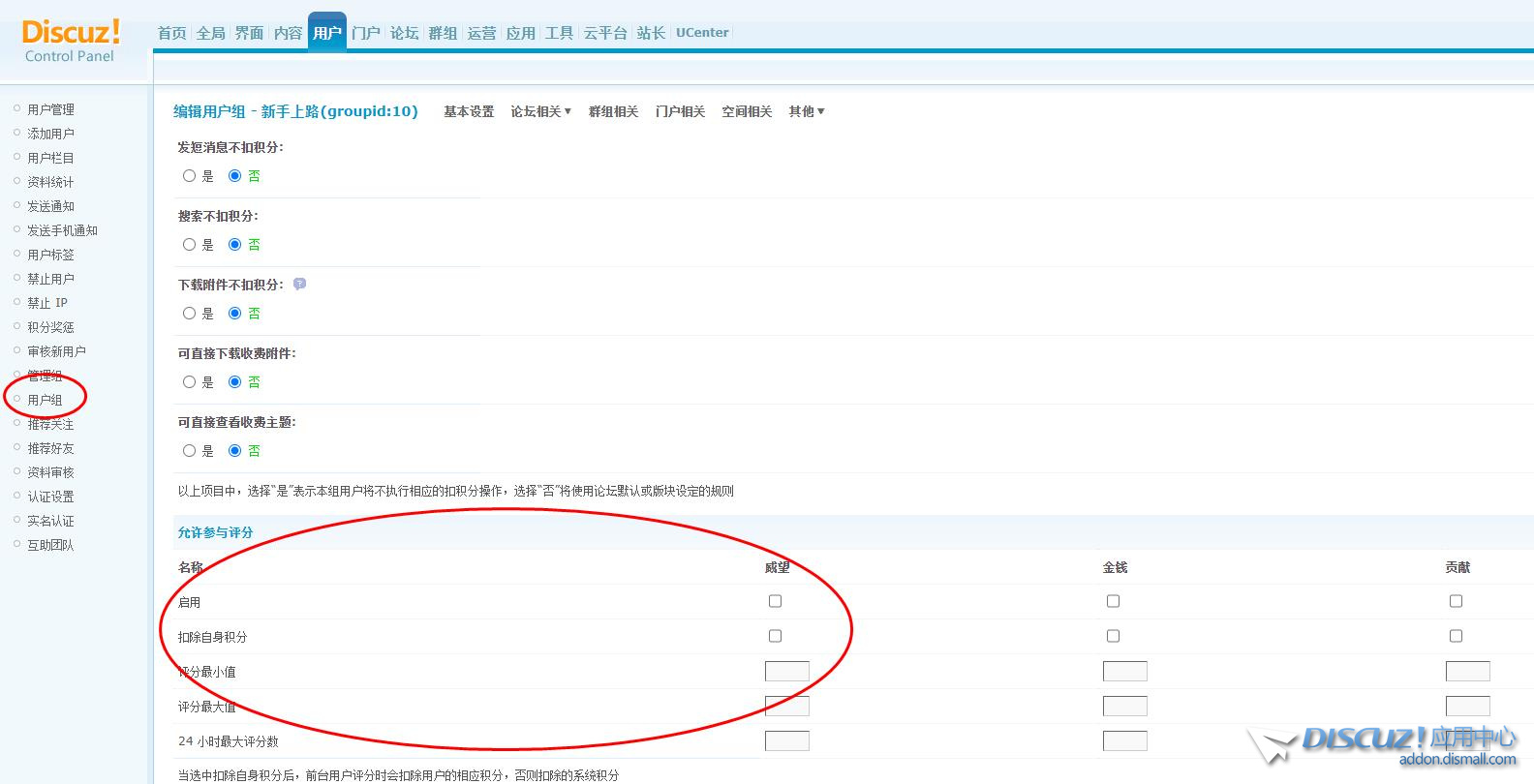Open the 群组相关 tab
This screenshot has width=1534, height=784.
tap(613, 111)
